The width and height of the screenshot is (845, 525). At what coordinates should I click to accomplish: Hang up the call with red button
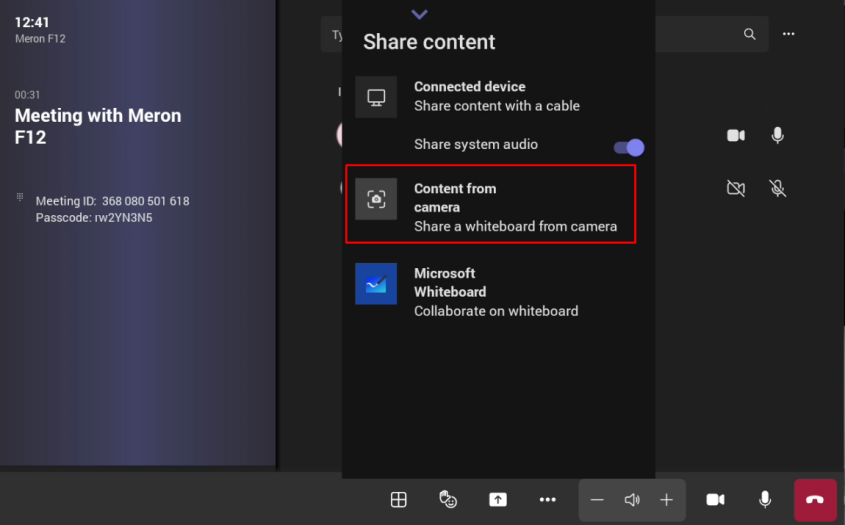[x=815, y=500]
